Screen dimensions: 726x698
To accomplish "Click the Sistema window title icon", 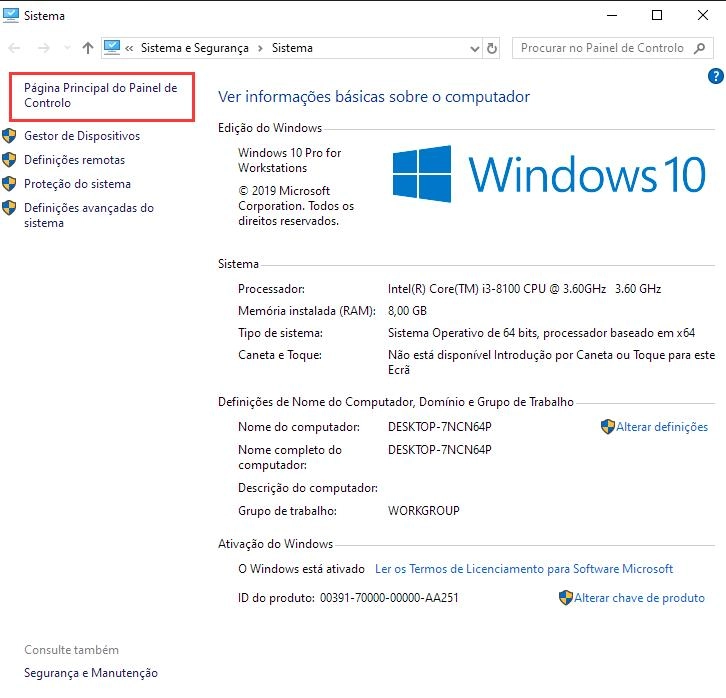I will tap(11, 15).
